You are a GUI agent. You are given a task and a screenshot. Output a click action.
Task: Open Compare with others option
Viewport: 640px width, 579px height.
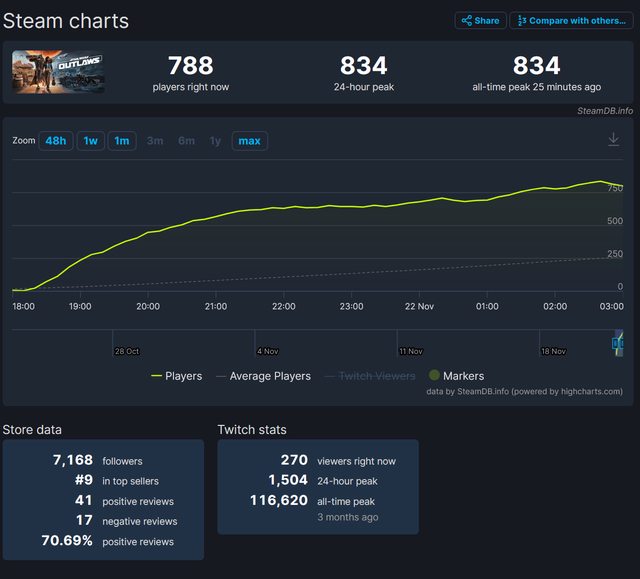pos(571,20)
